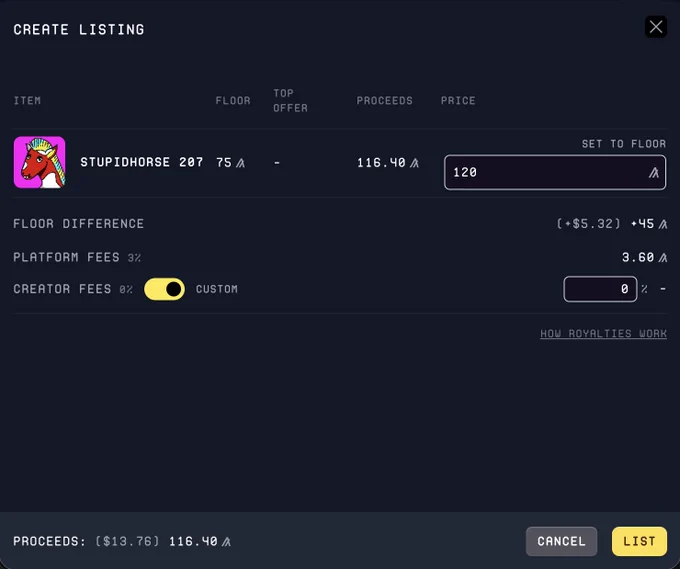Image resolution: width=680 pixels, height=569 pixels.
Task: Close the Create Listing dialog
Action: (x=656, y=27)
